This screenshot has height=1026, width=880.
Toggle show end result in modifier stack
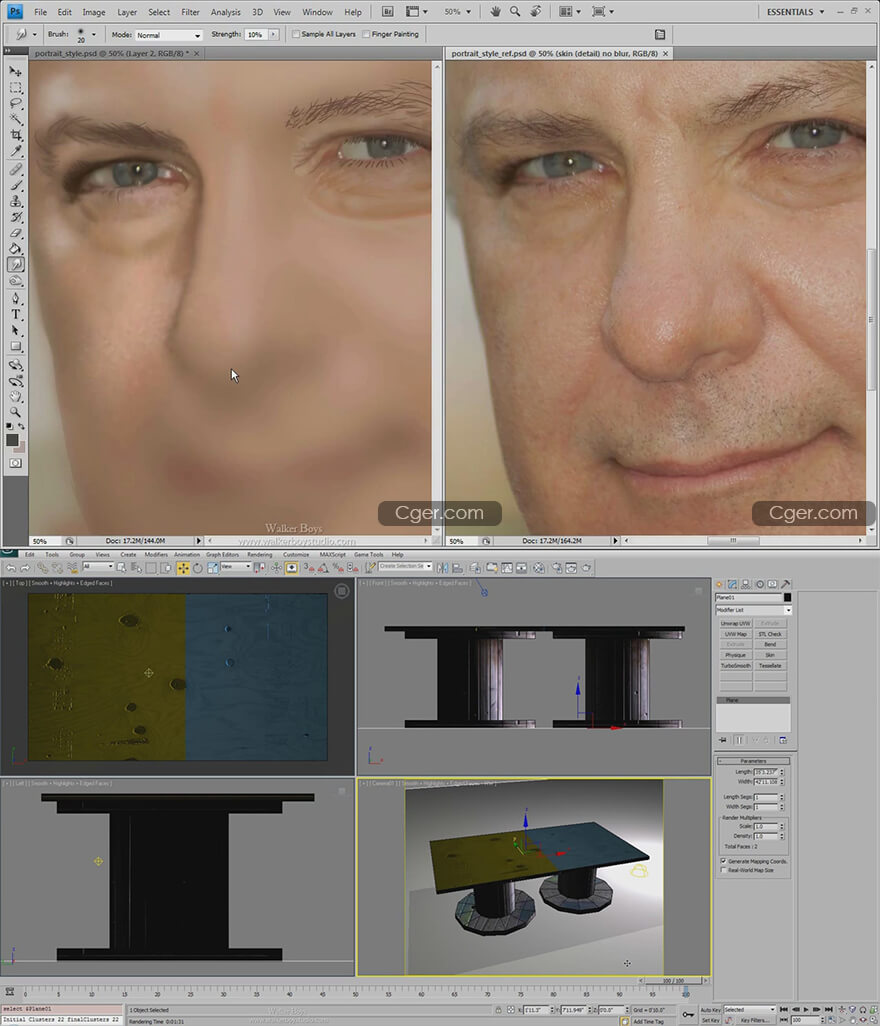(739, 740)
